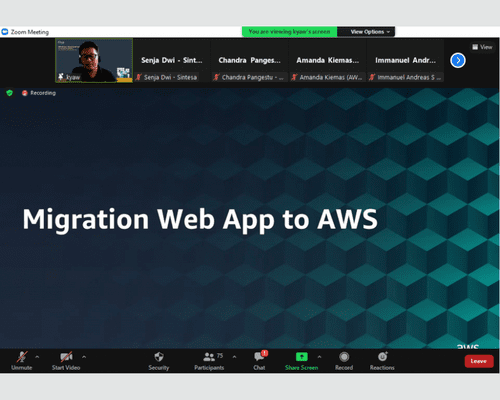The image size is (500, 400).
Task: Click muted mic icon on Amanda Kiemas label
Action: pos(294,77)
